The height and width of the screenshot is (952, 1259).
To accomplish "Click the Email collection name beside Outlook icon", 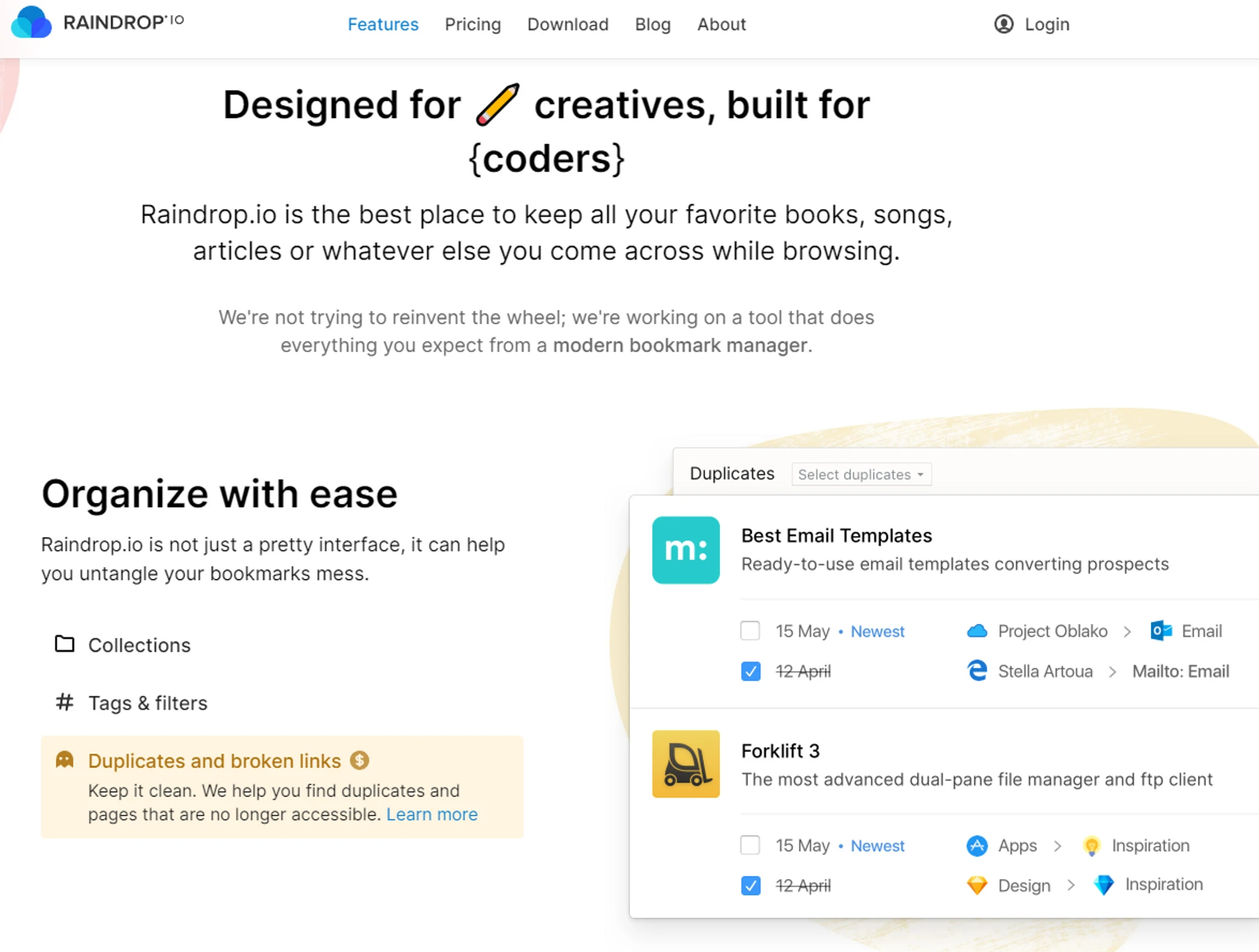I will click(x=1202, y=631).
